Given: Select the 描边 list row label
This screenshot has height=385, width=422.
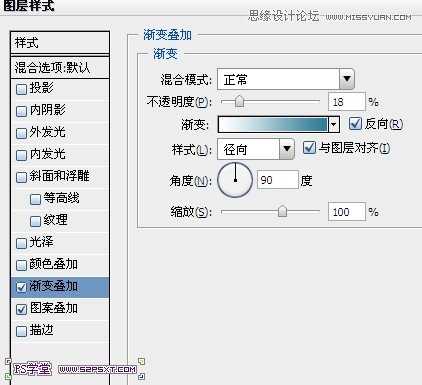Looking at the screenshot, I should point(42,330).
